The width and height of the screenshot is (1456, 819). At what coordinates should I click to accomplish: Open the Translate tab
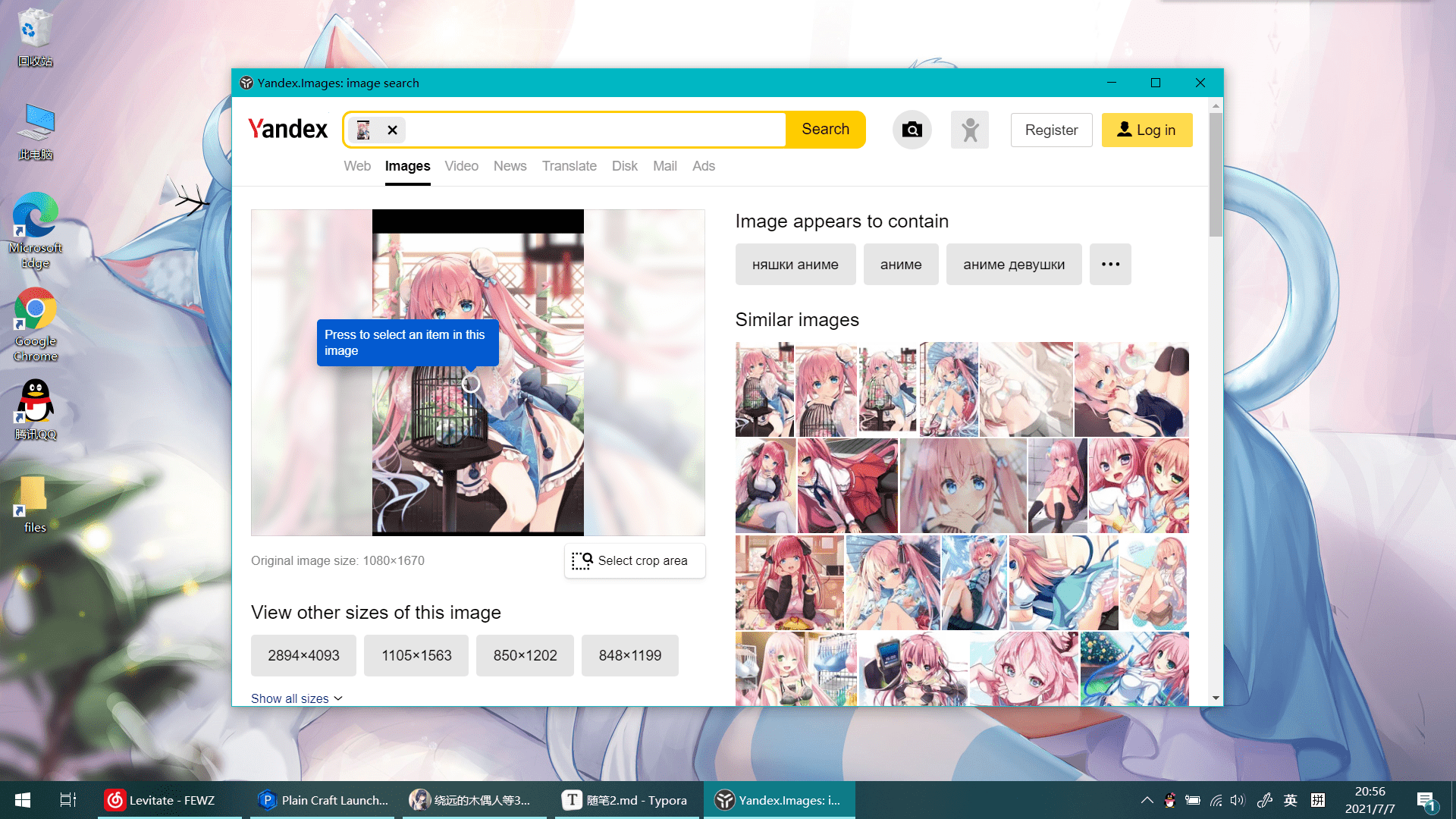569,166
